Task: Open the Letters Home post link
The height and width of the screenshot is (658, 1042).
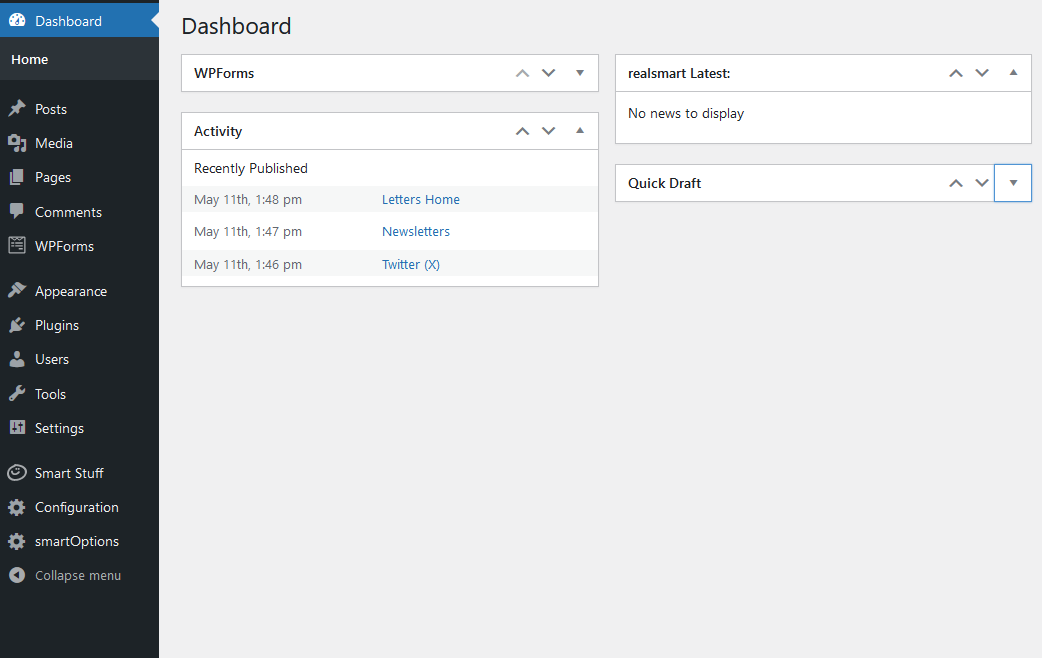Action: [421, 199]
